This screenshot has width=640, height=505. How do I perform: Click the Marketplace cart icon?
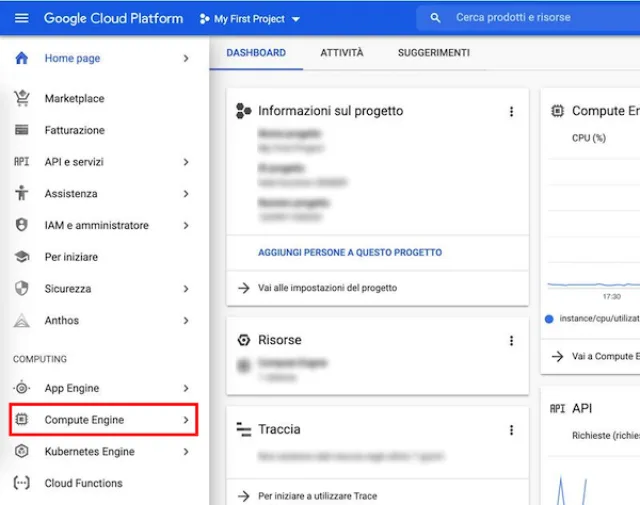21,98
